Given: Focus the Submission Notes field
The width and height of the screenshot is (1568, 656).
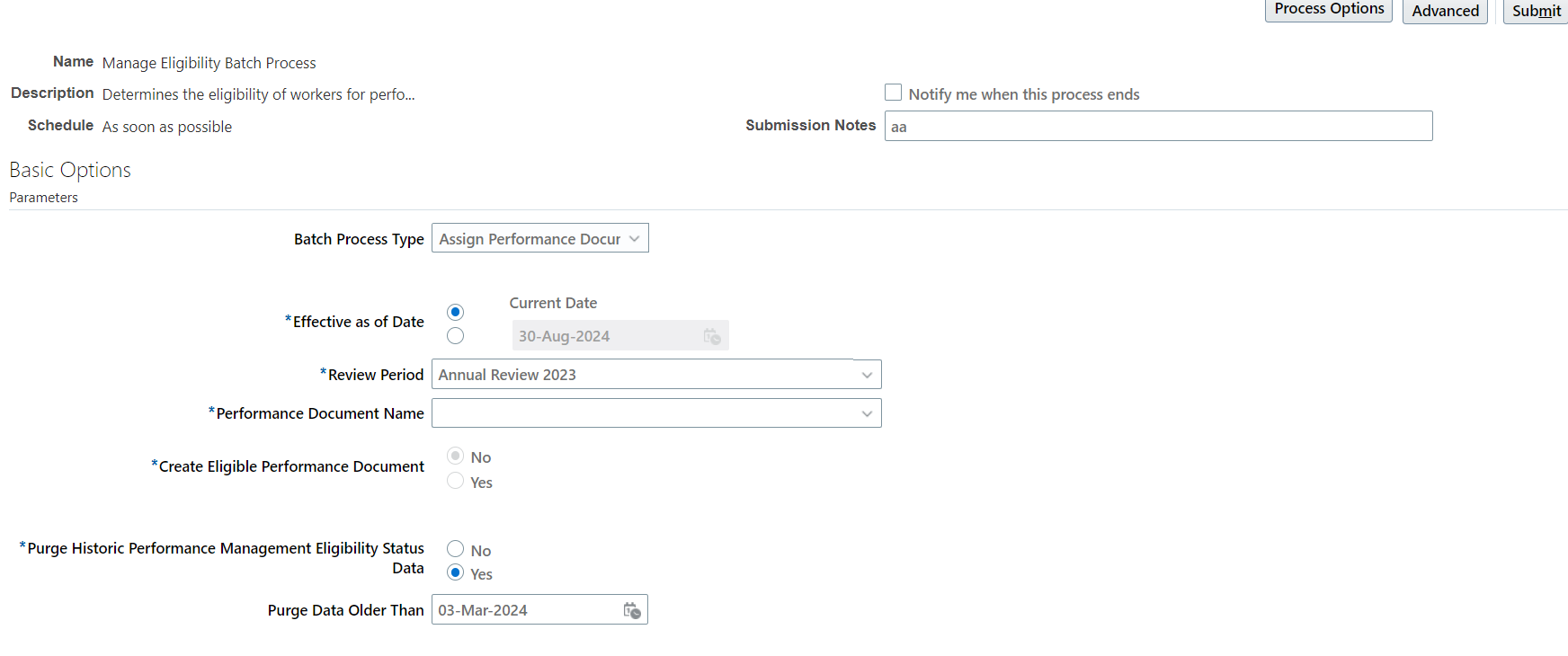Looking at the screenshot, I should coord(1158,126).
